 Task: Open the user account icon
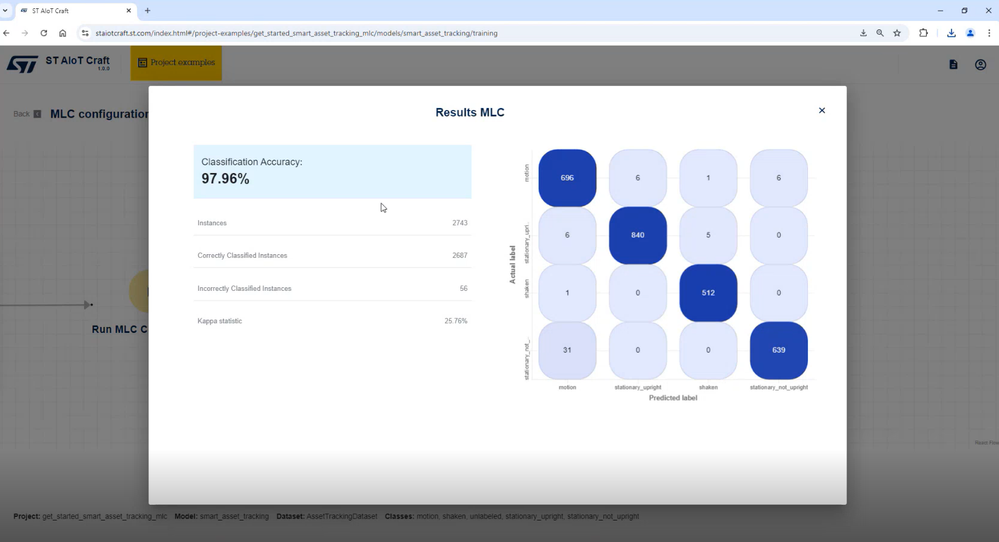(x=981, y=64)
